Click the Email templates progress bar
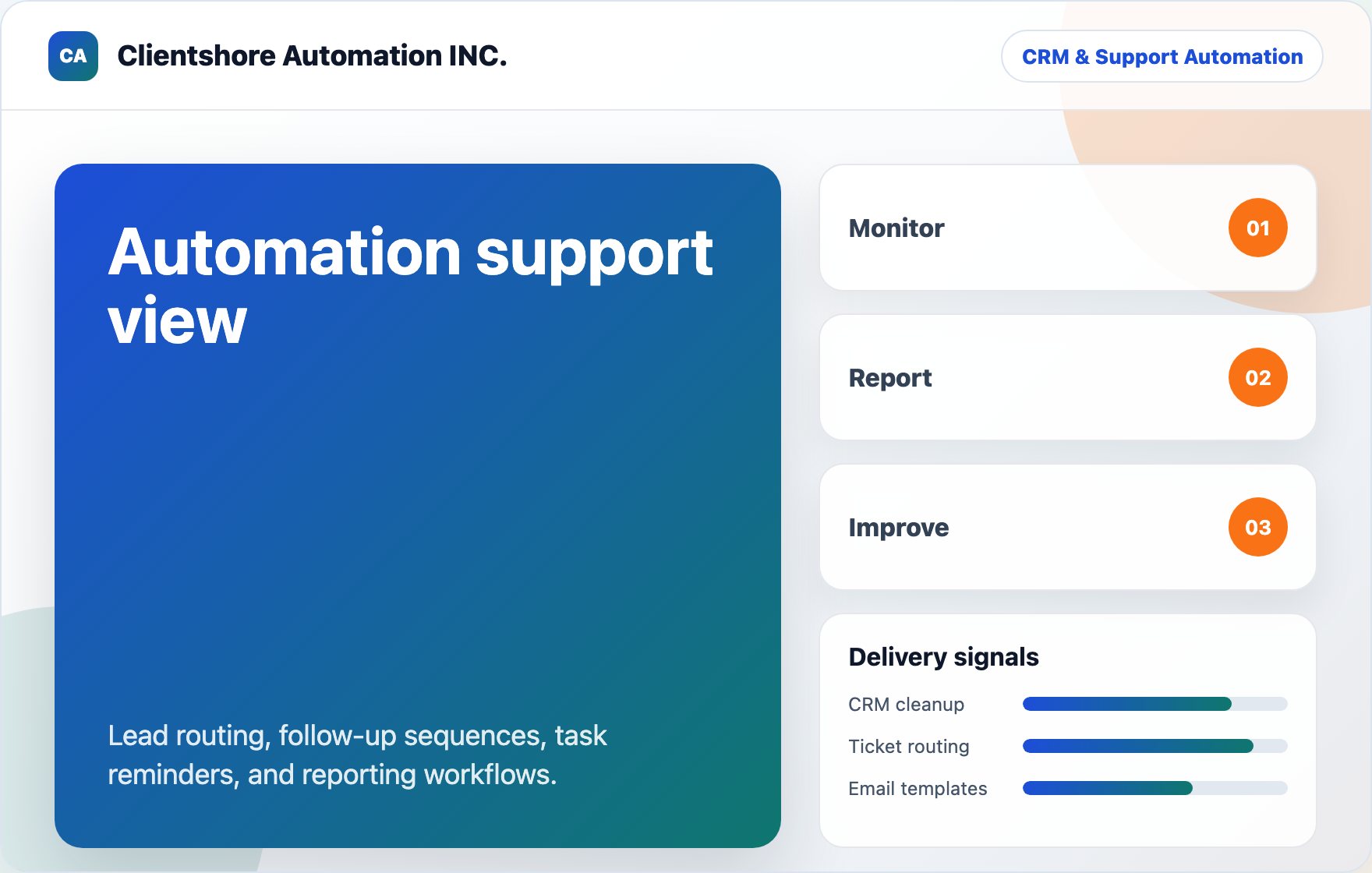Image resolution: width=1372 pixels, height=873 pixels. 1155,788
